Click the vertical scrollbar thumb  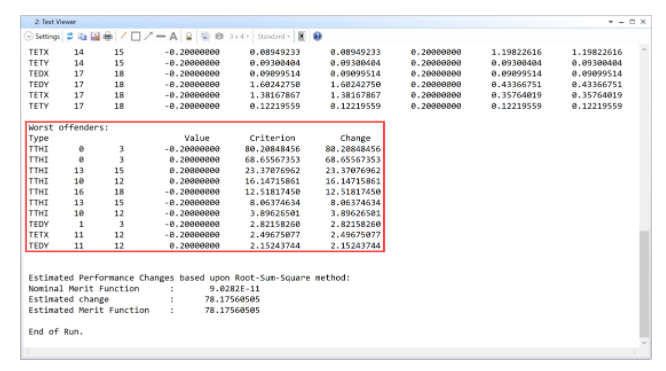pyautogui.click(x=644, y=283)
